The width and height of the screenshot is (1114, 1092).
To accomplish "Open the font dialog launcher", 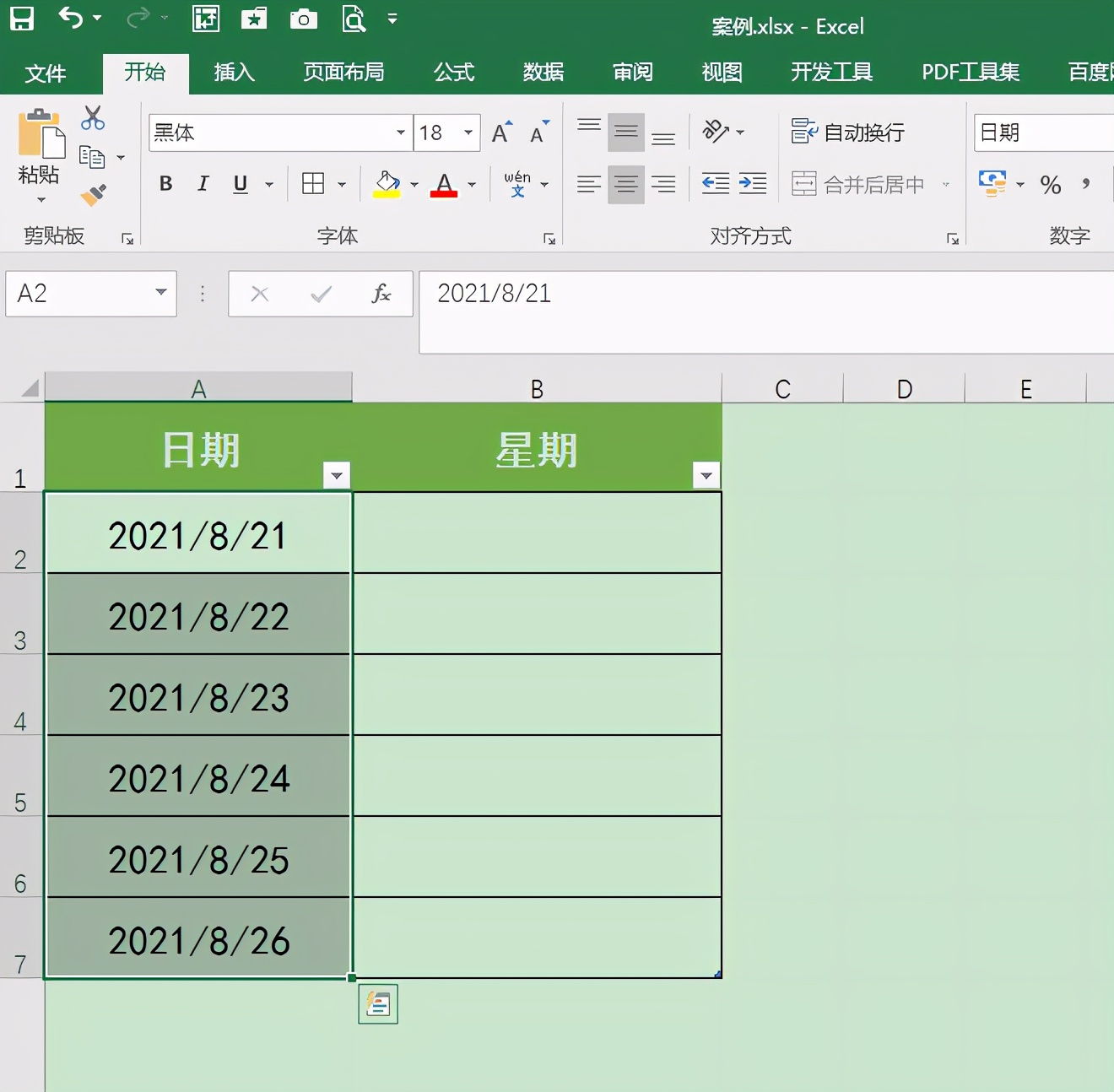I will click(549, 240).
